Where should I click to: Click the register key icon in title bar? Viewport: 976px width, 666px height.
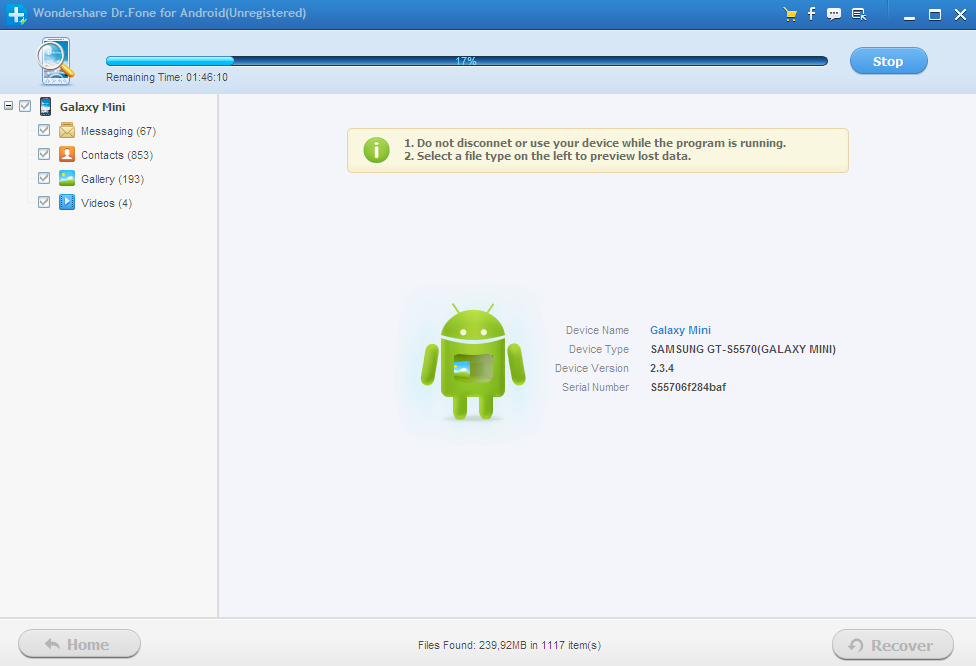tap(859, 14)
